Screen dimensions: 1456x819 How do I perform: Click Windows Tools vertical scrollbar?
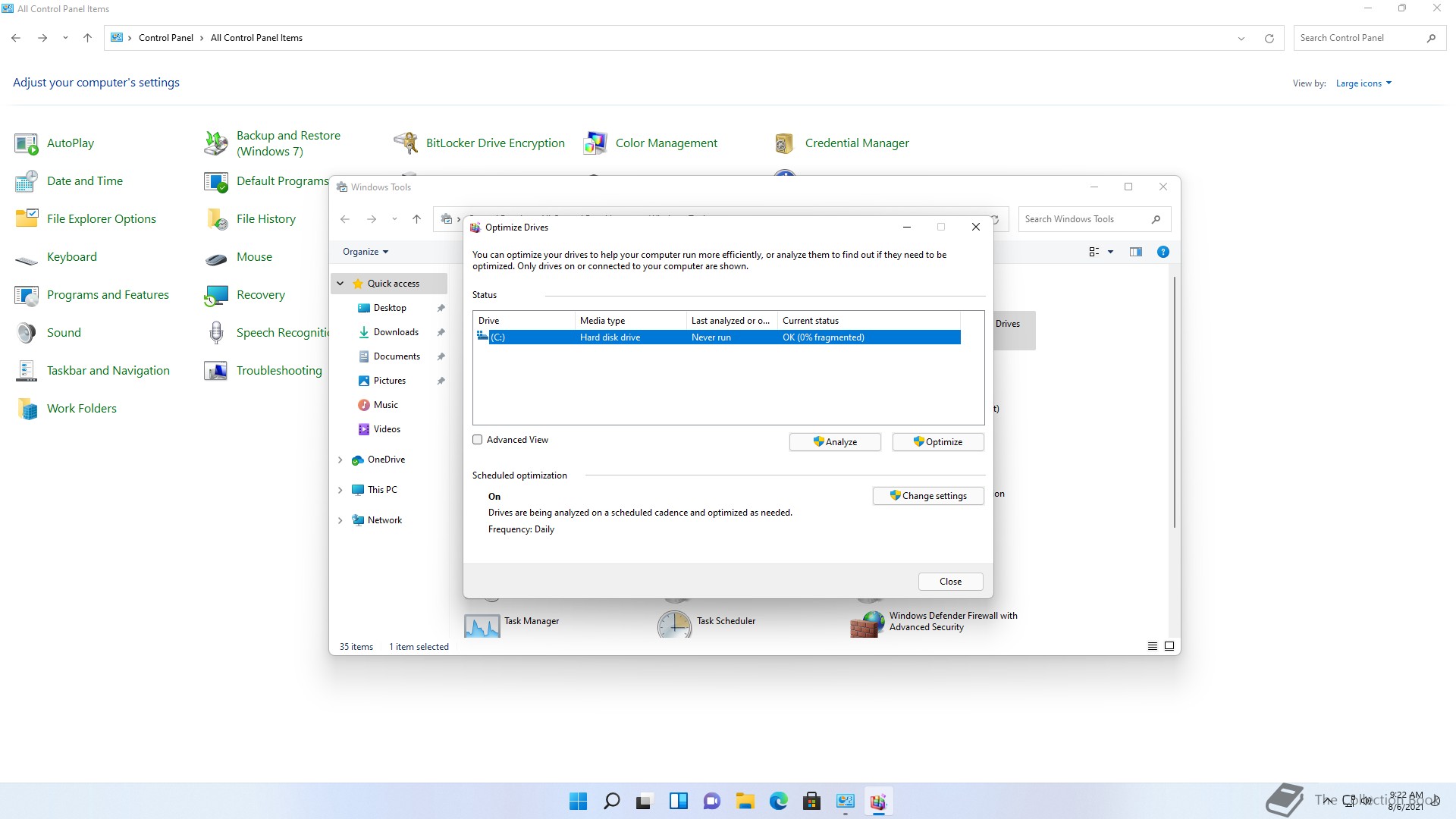pos(1174,402)
